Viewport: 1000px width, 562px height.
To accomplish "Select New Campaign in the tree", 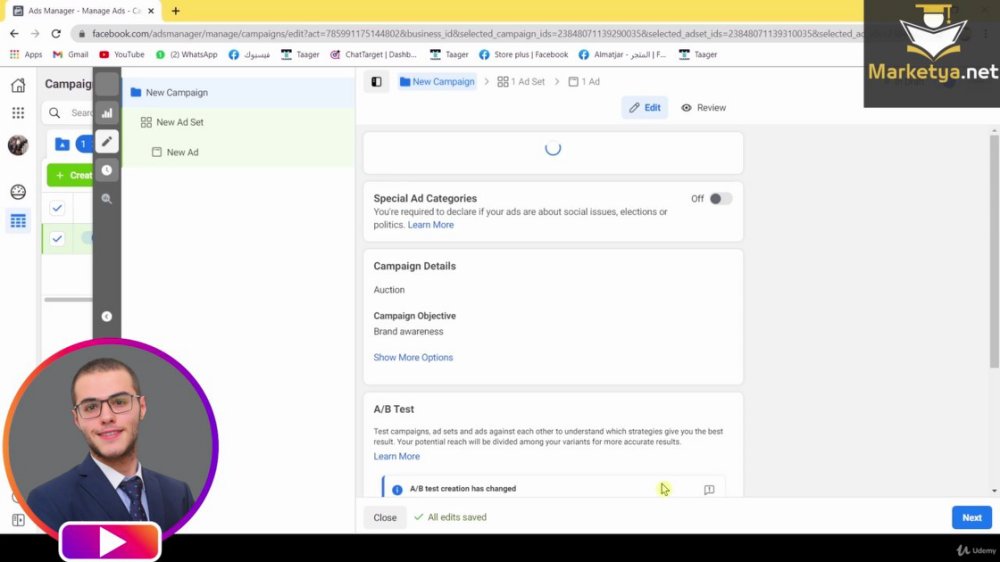I will pyautogui.click(x=239, y=92).
